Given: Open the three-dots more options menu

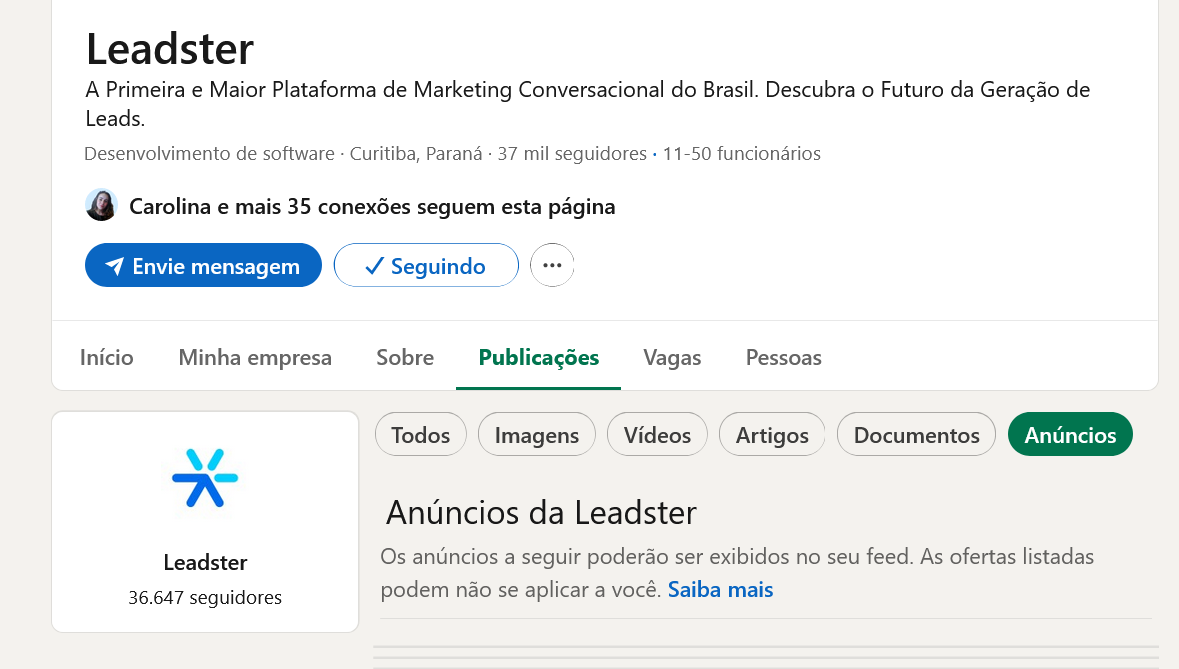Looking at the screenshot, I should pos(552,265).
